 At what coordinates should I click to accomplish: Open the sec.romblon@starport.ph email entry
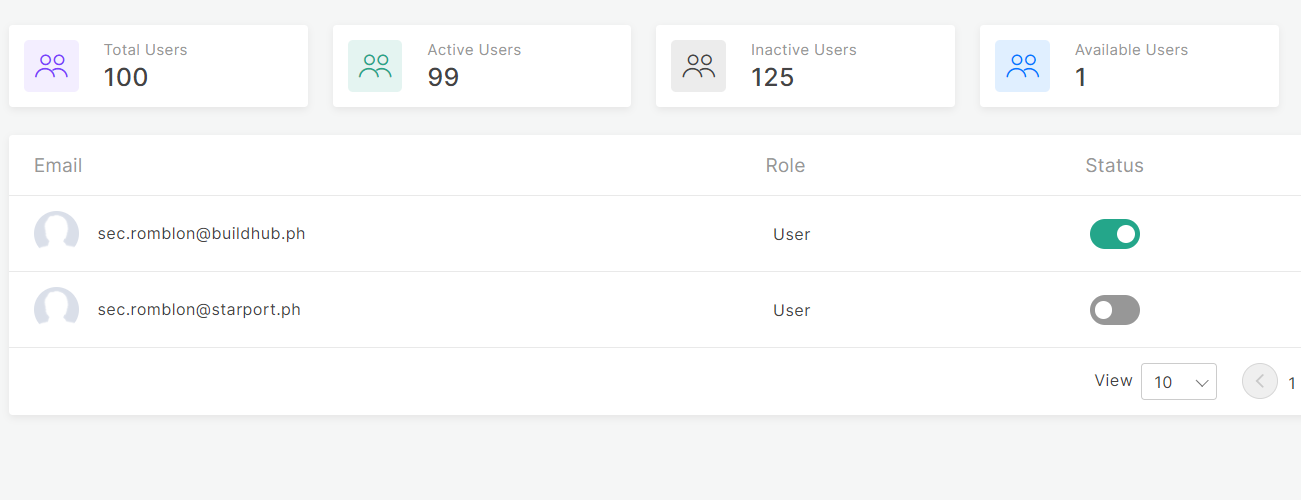click(199, 309)
